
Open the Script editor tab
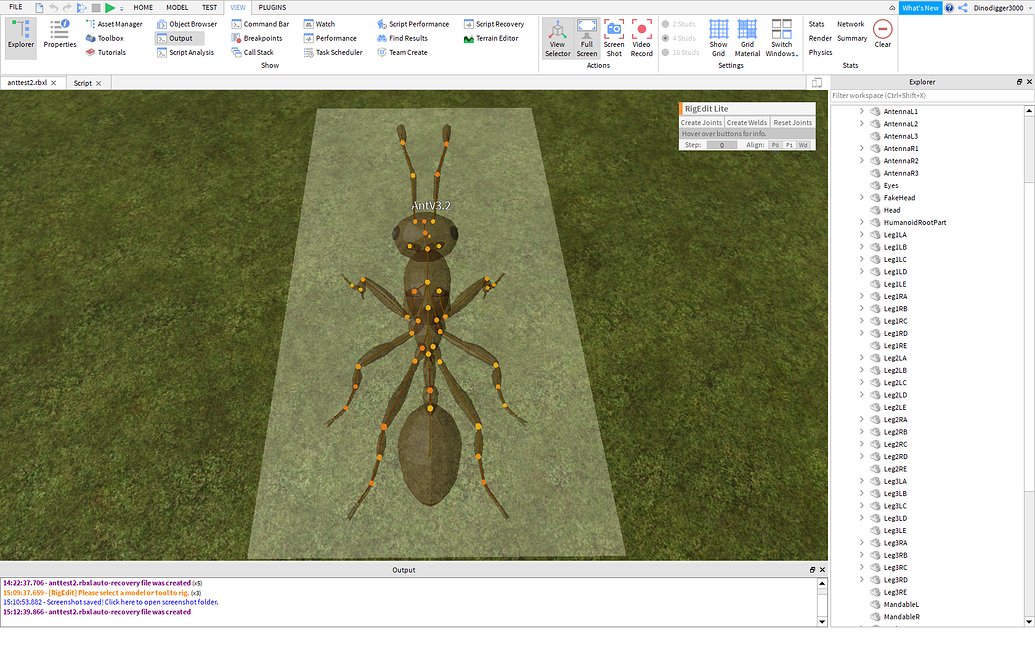80,83
